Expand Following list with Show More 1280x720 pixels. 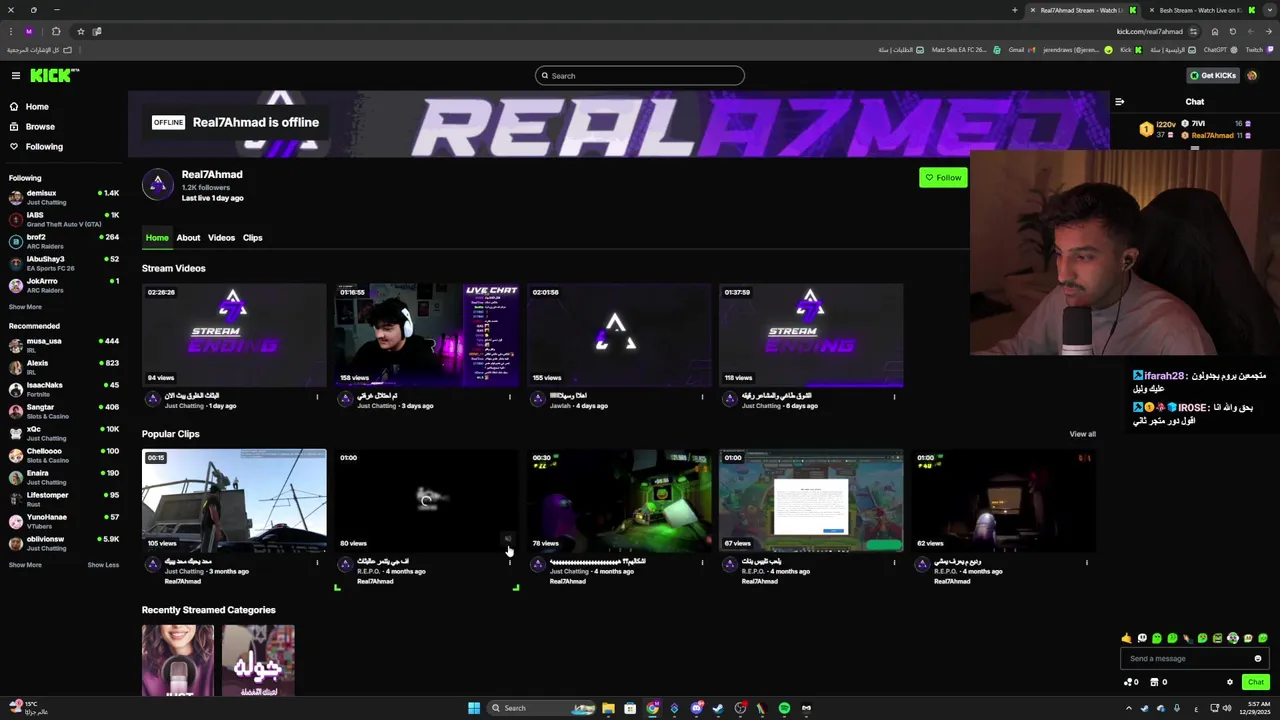coord(25,307)
